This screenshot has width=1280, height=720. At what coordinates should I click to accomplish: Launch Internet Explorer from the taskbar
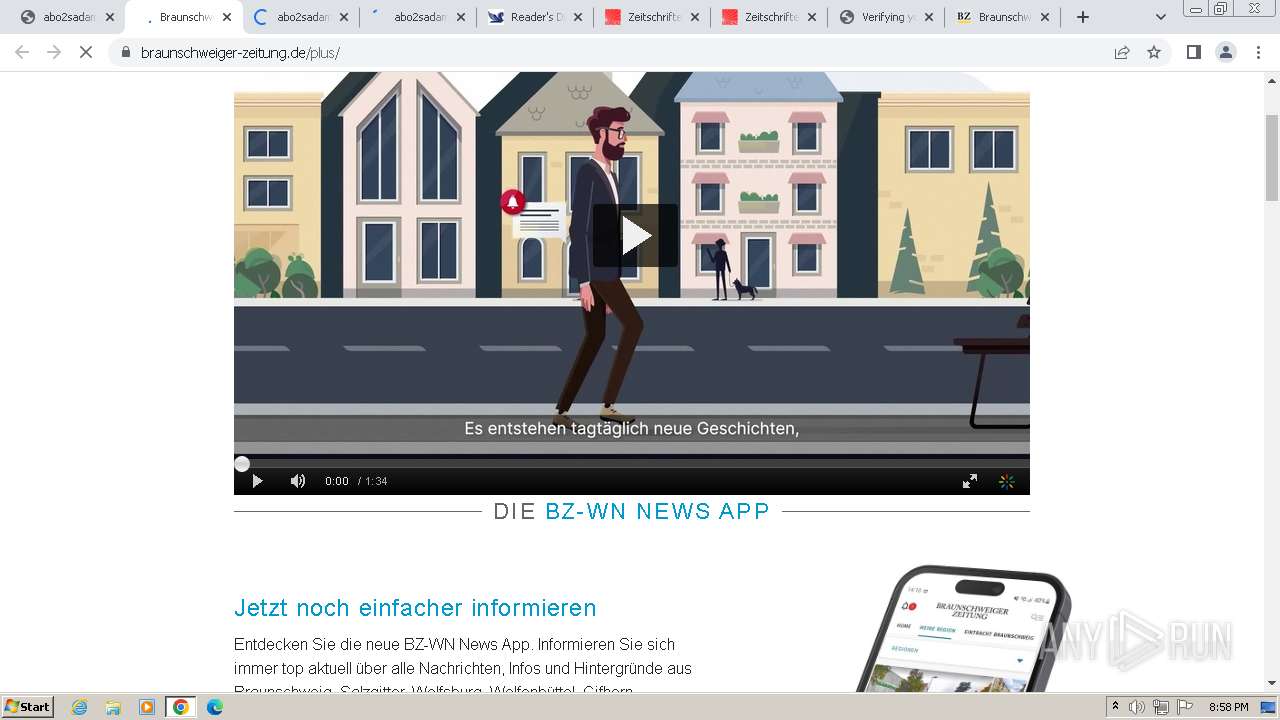[79, 707]
